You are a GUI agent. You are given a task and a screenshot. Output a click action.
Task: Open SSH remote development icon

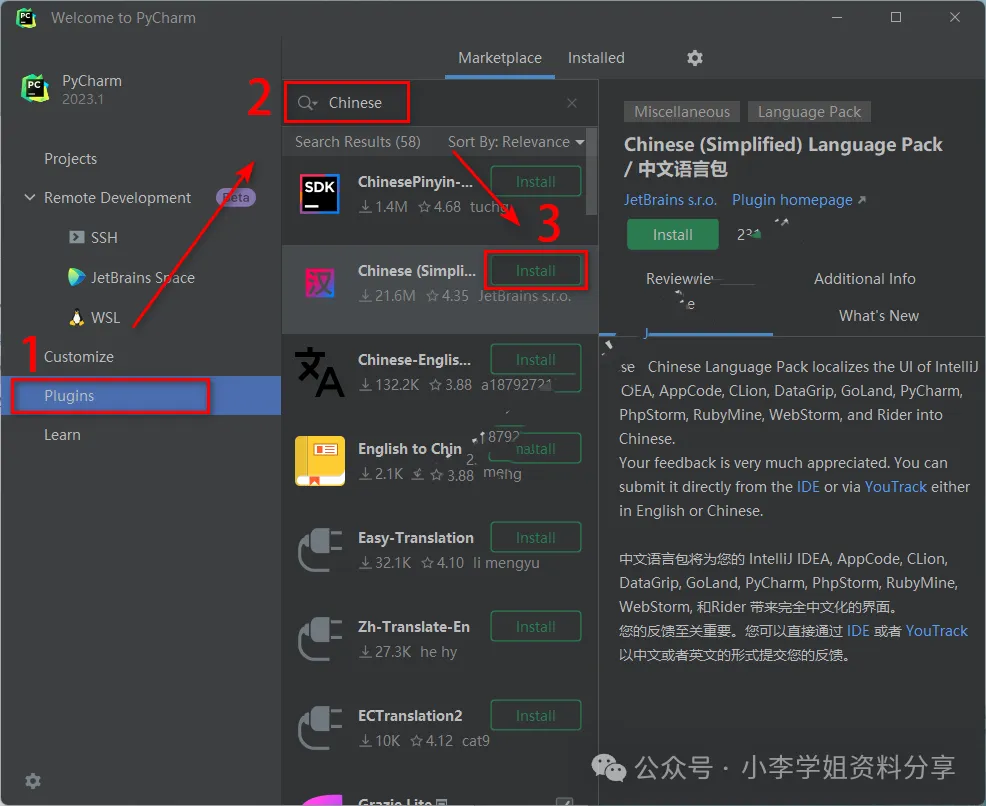pos(76,237)
